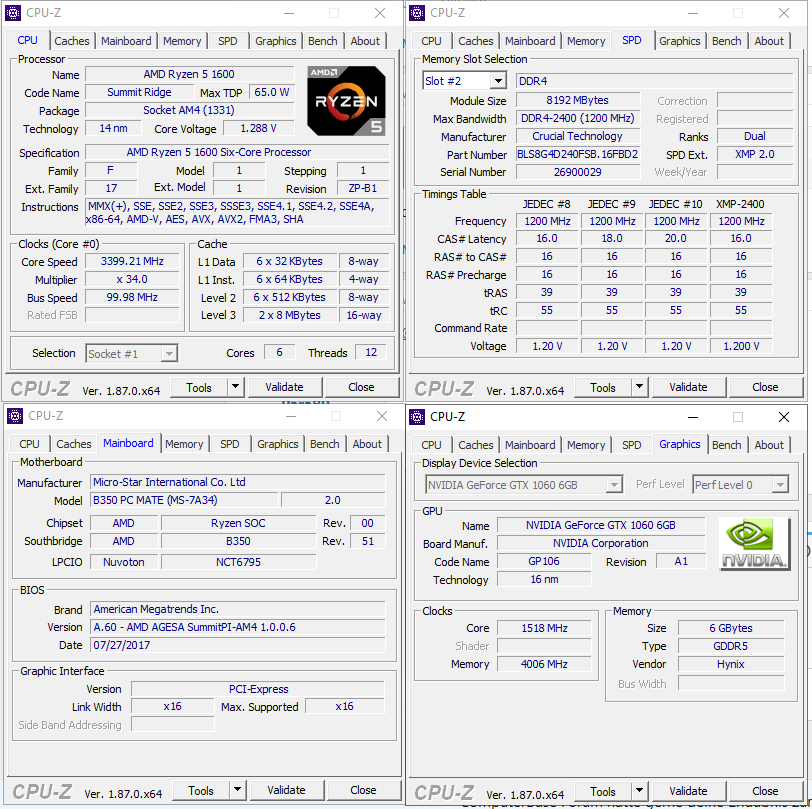Click the Summit Ridge code name value
Screen dimensions: 812x809
[x=139, y=92]
